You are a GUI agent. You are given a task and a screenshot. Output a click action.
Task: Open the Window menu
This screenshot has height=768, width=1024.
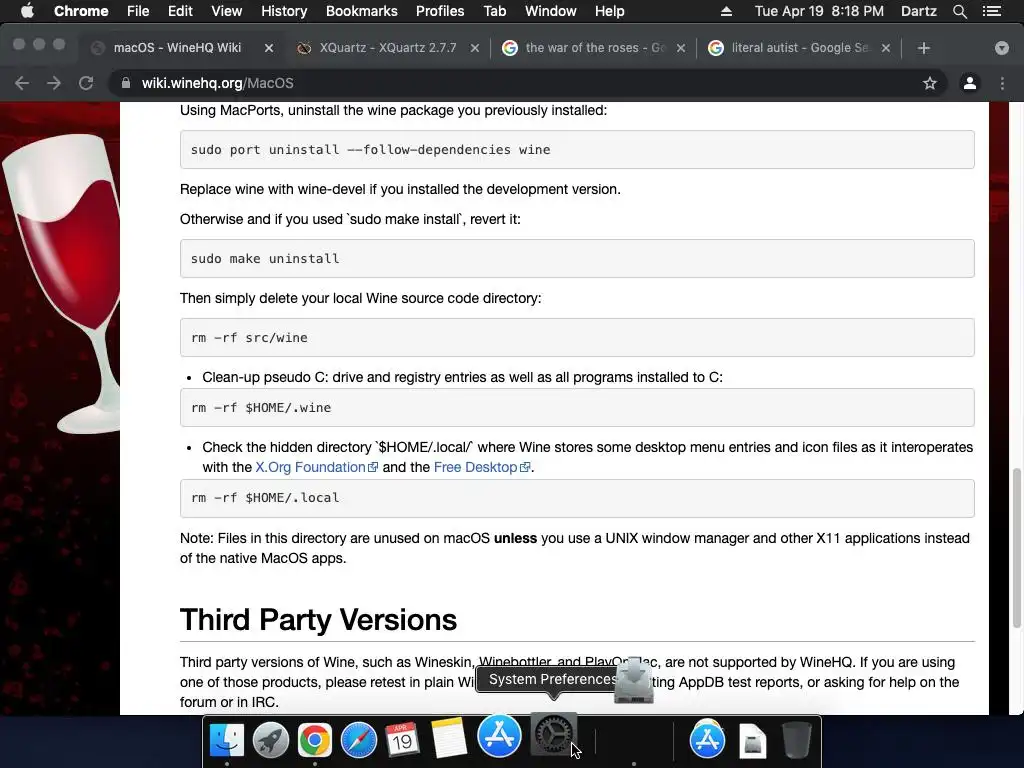tap(551, 11)
